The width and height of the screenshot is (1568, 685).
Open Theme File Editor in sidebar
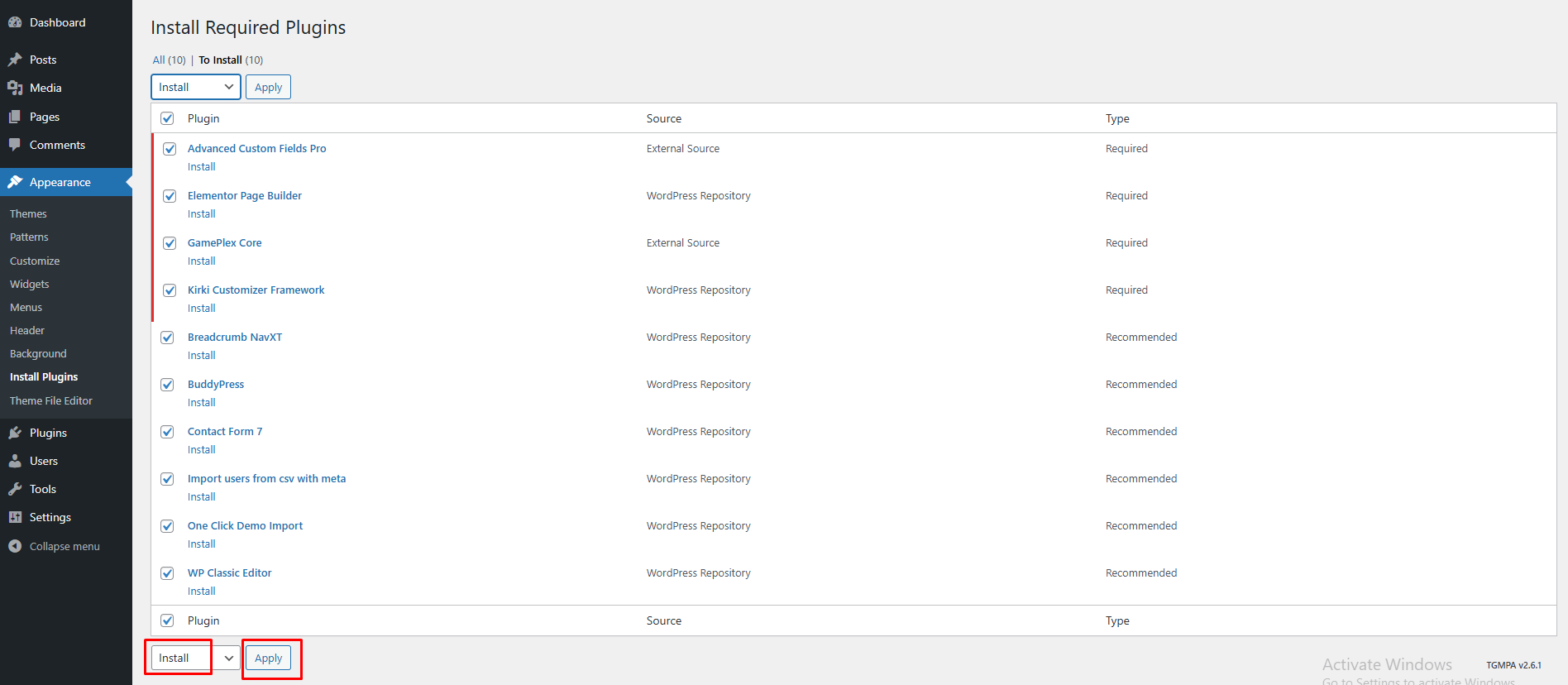pyautogui.click(x=51, y=400)
